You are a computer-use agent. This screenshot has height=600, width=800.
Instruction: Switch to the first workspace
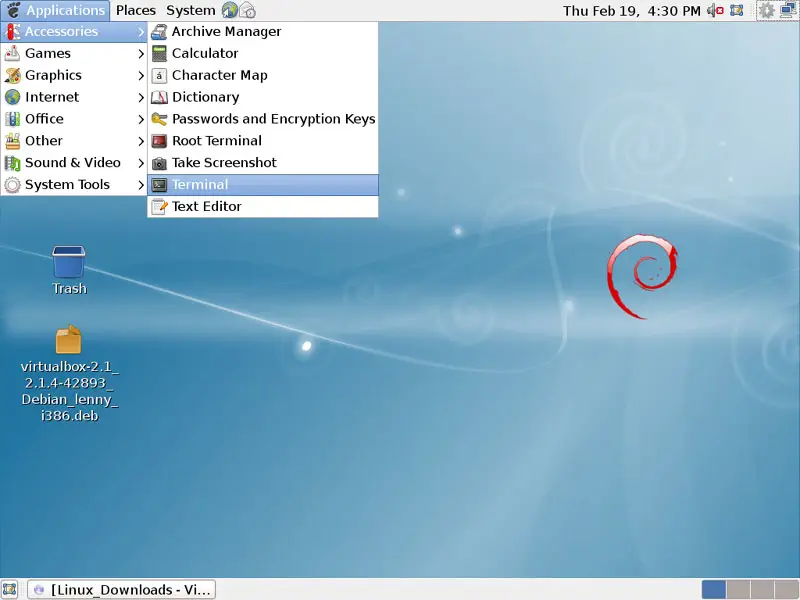point(714,590)
